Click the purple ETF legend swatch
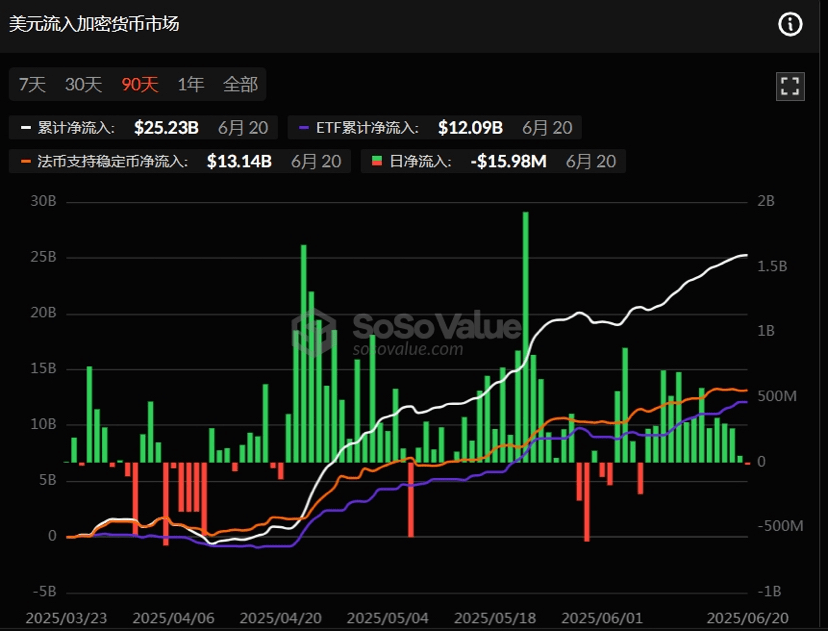Image resolution: width=828 pixels, height=631 pixels. 304,128
